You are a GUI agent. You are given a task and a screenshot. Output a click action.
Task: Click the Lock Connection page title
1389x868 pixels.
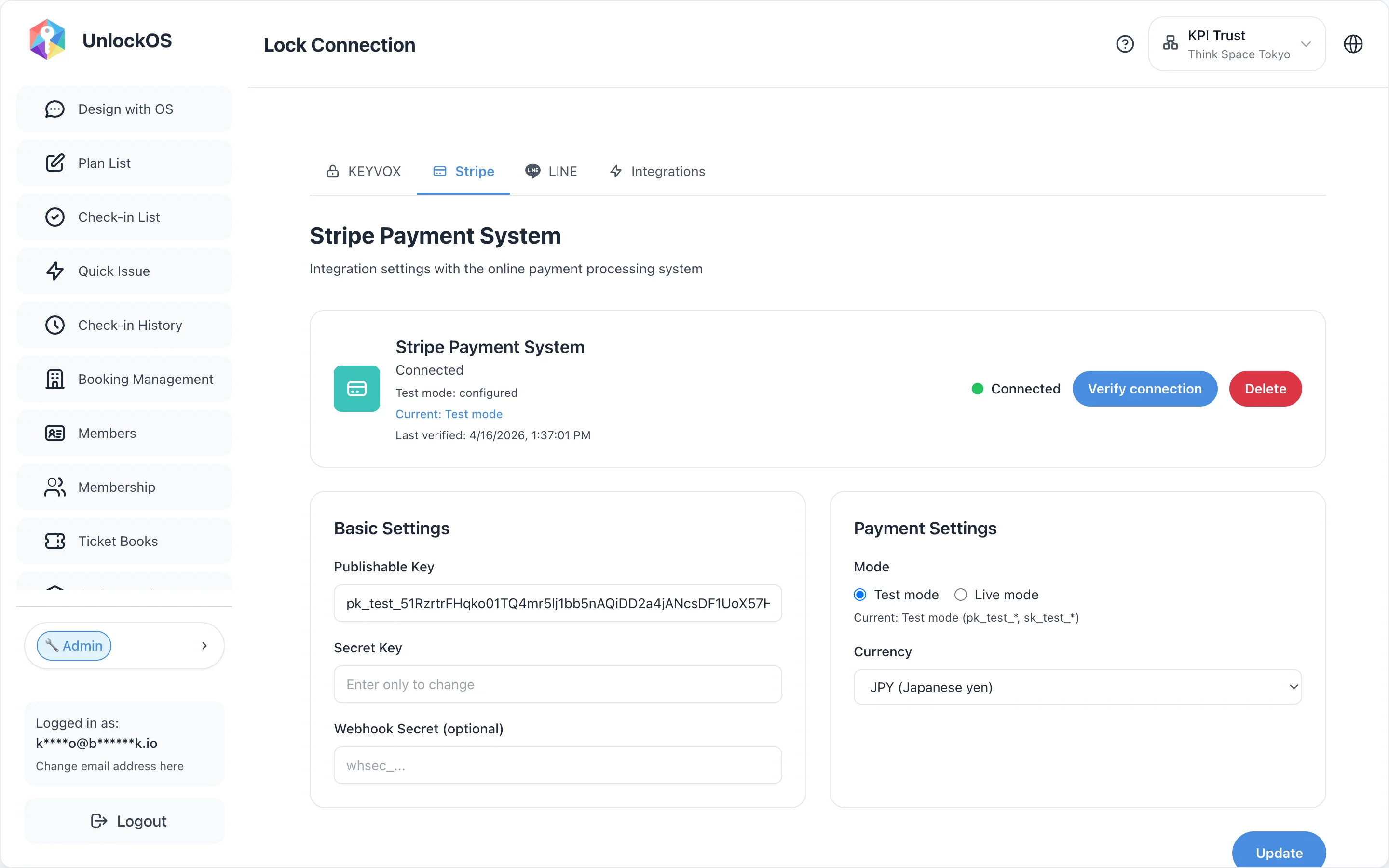[339, 45]
